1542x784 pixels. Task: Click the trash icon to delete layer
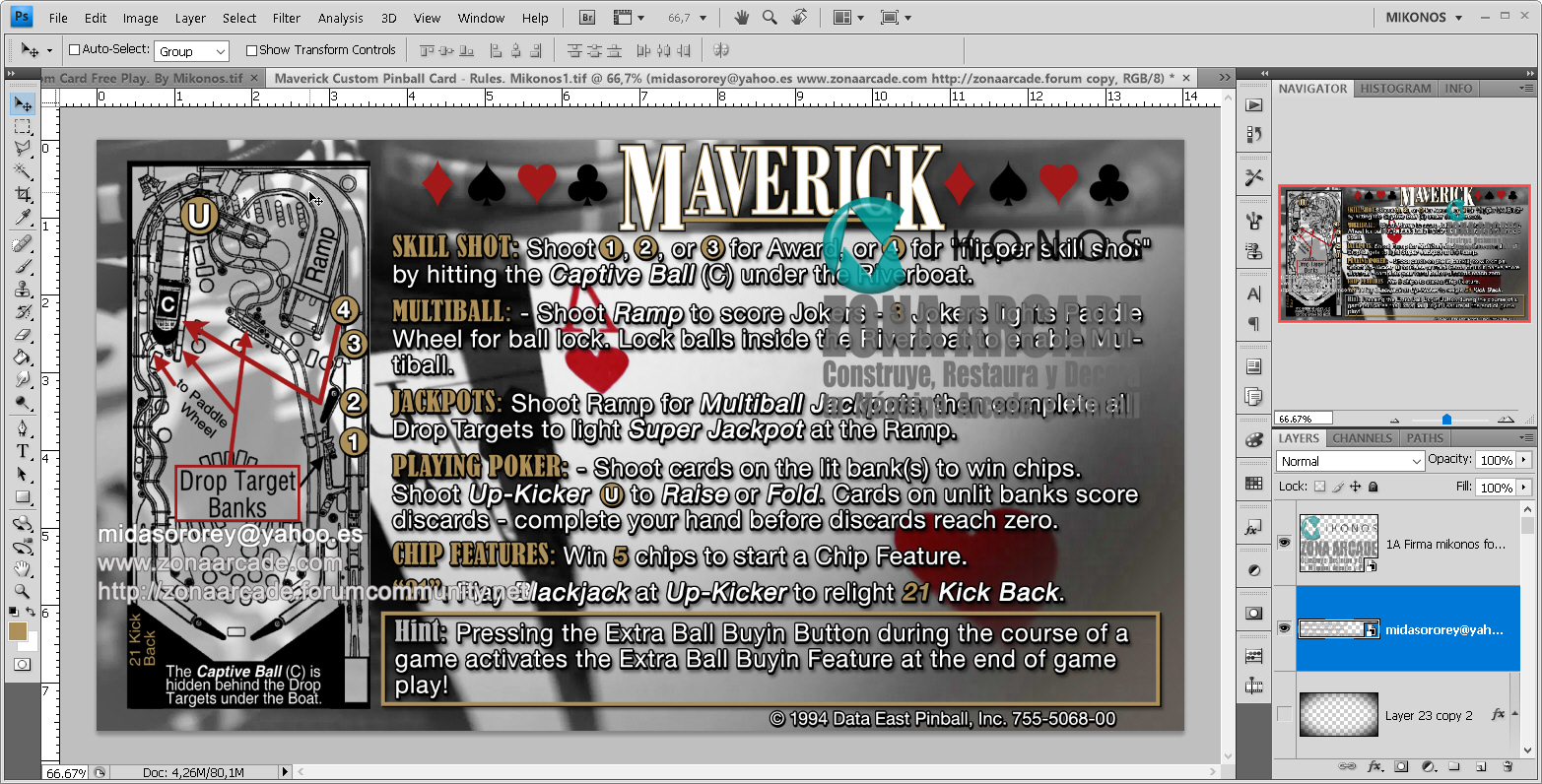[x=1508, y=766]
